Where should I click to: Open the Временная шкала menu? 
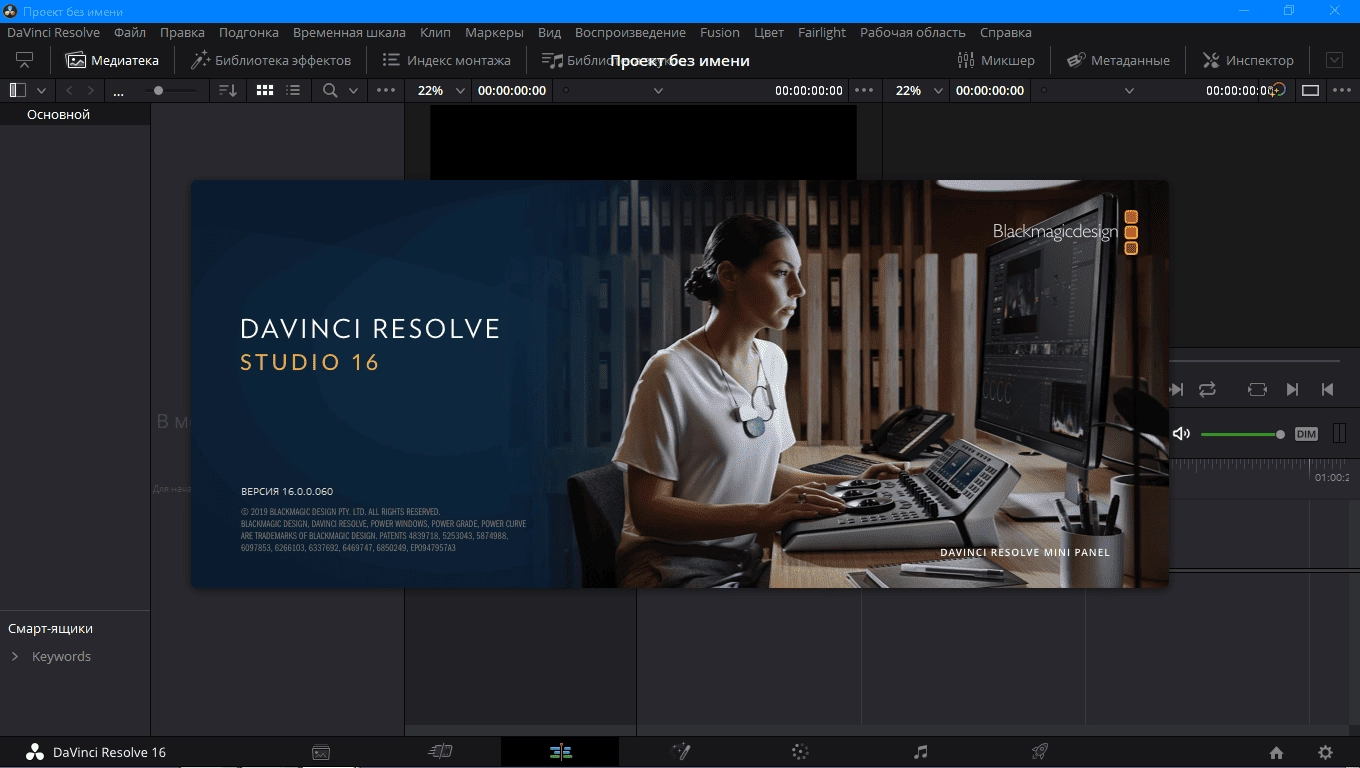349,32
